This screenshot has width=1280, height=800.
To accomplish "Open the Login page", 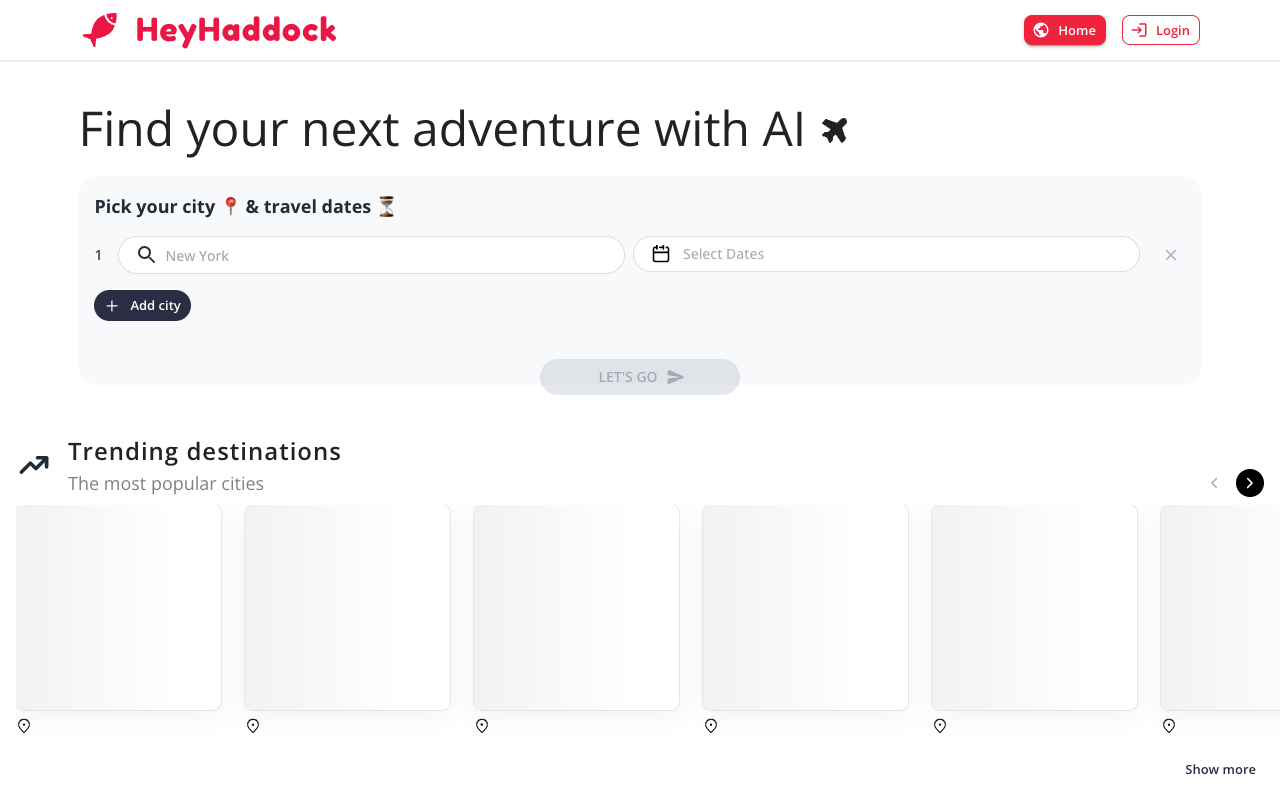I will pos(1161,30).
